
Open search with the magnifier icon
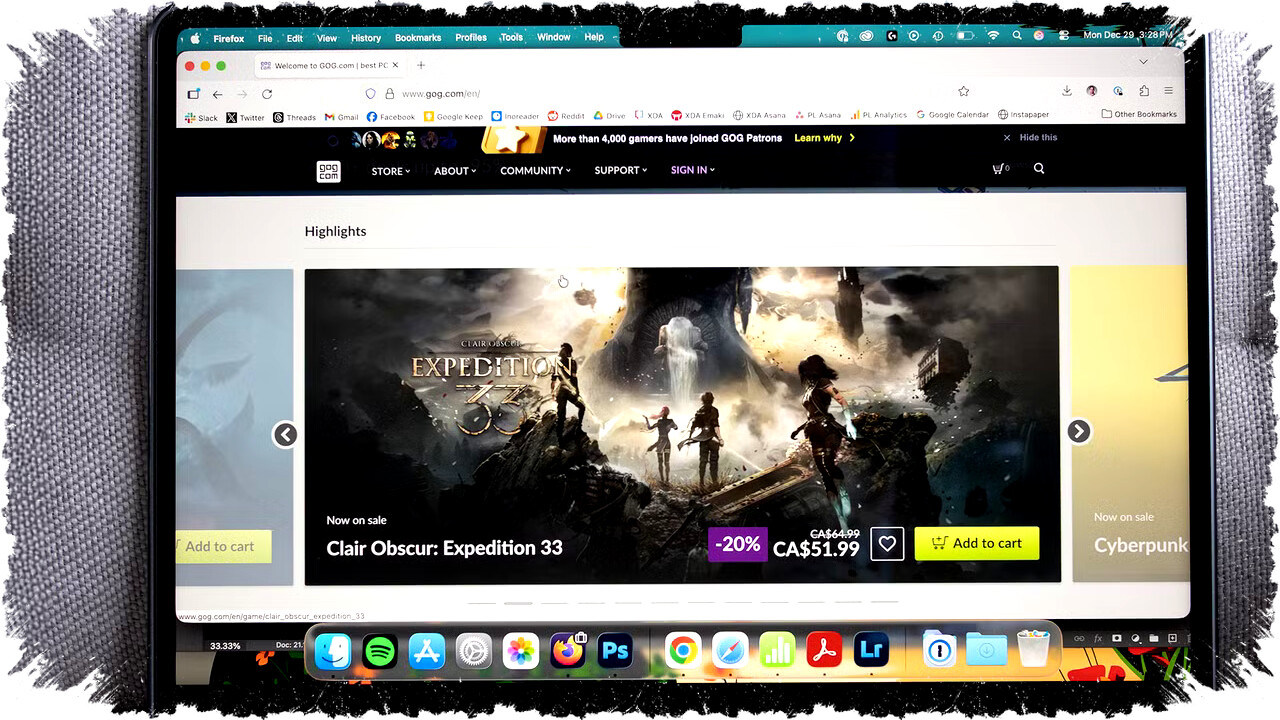point(1038,168)
